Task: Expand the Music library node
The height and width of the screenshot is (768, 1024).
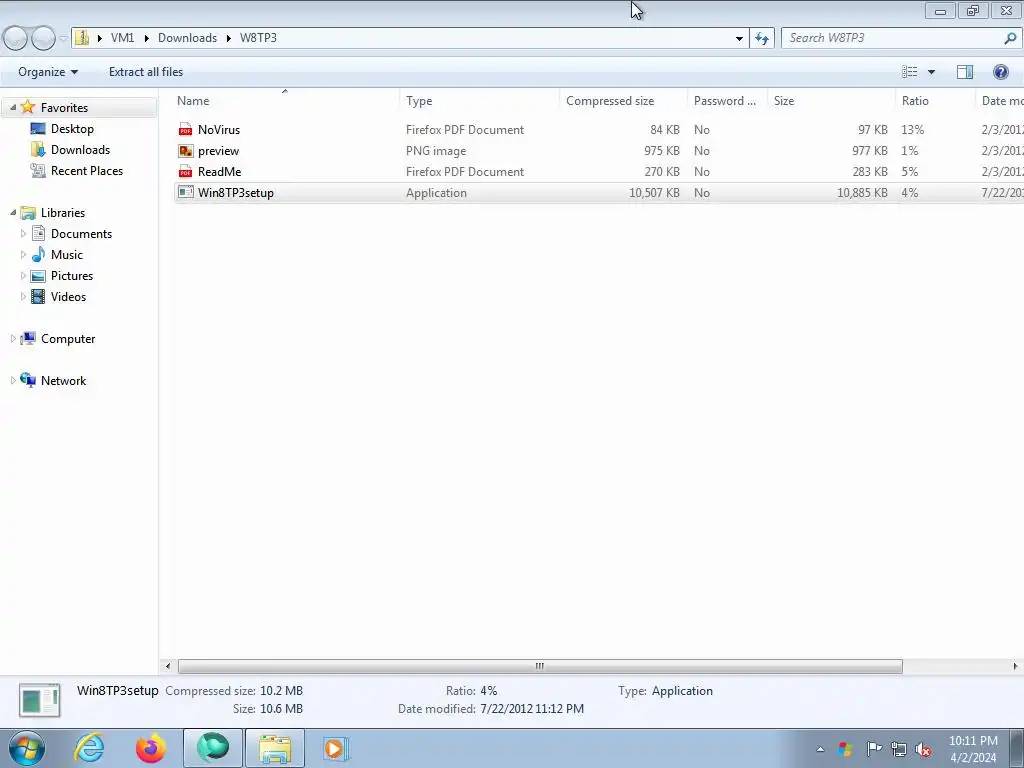Action: point(24,255)
